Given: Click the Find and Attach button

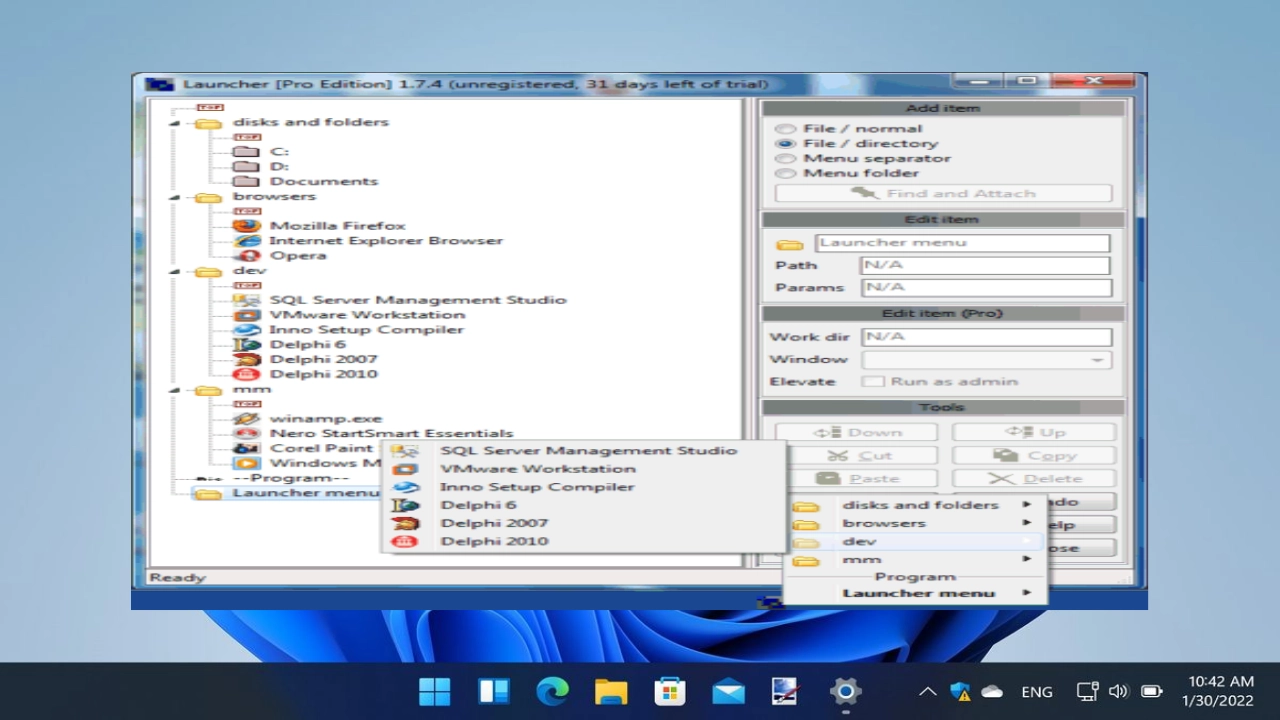Looking at the screenshot, I should (943, 194).
